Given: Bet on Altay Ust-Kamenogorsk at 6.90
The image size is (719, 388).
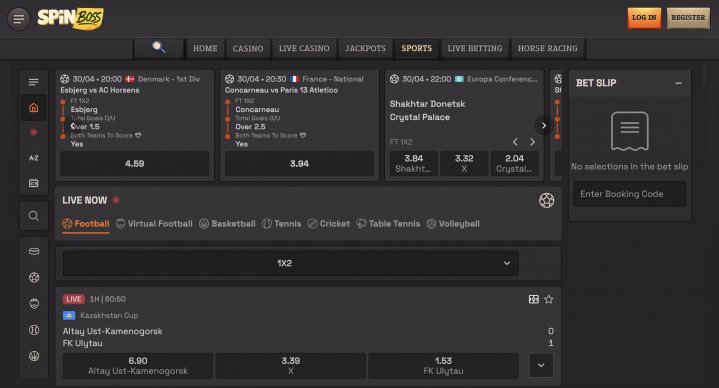Looking at the screenshot, I should pos(138,366).
